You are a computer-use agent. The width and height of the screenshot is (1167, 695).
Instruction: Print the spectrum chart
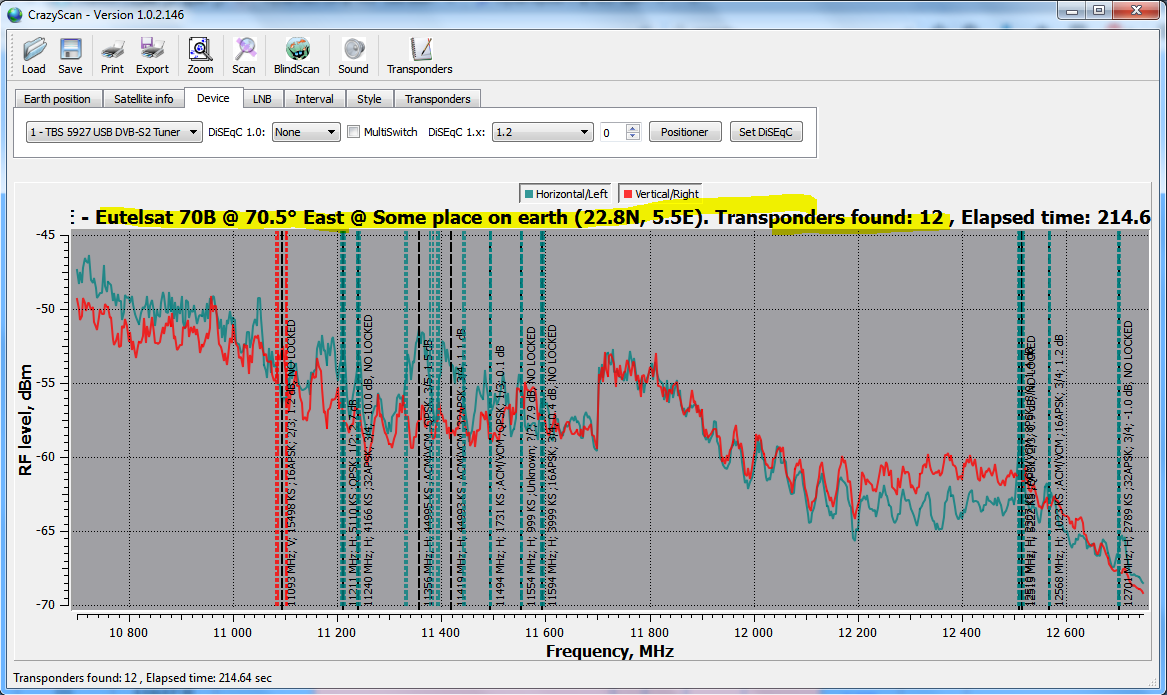(112, 55)
